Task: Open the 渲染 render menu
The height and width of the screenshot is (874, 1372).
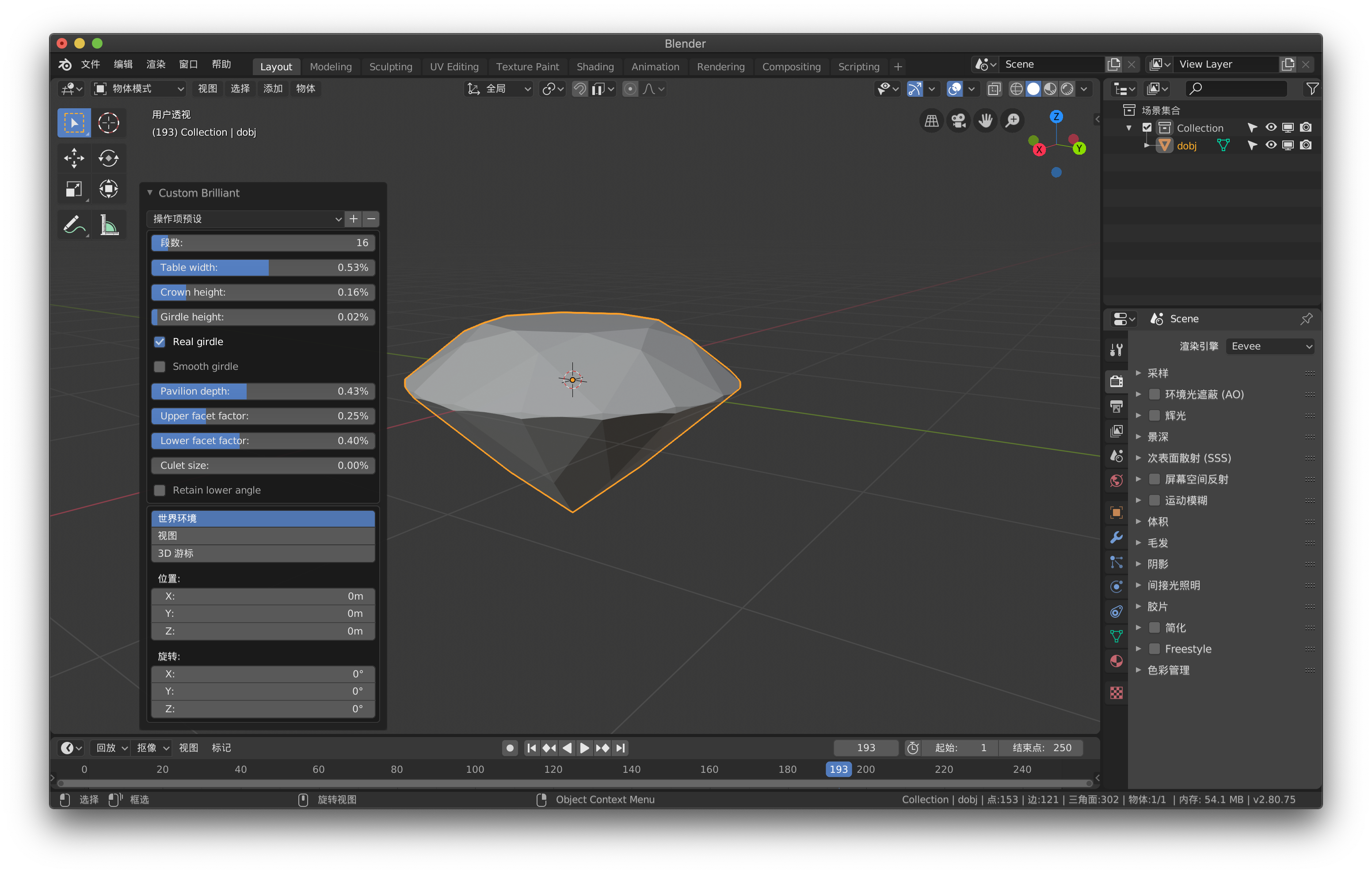Action: (156, 65)
